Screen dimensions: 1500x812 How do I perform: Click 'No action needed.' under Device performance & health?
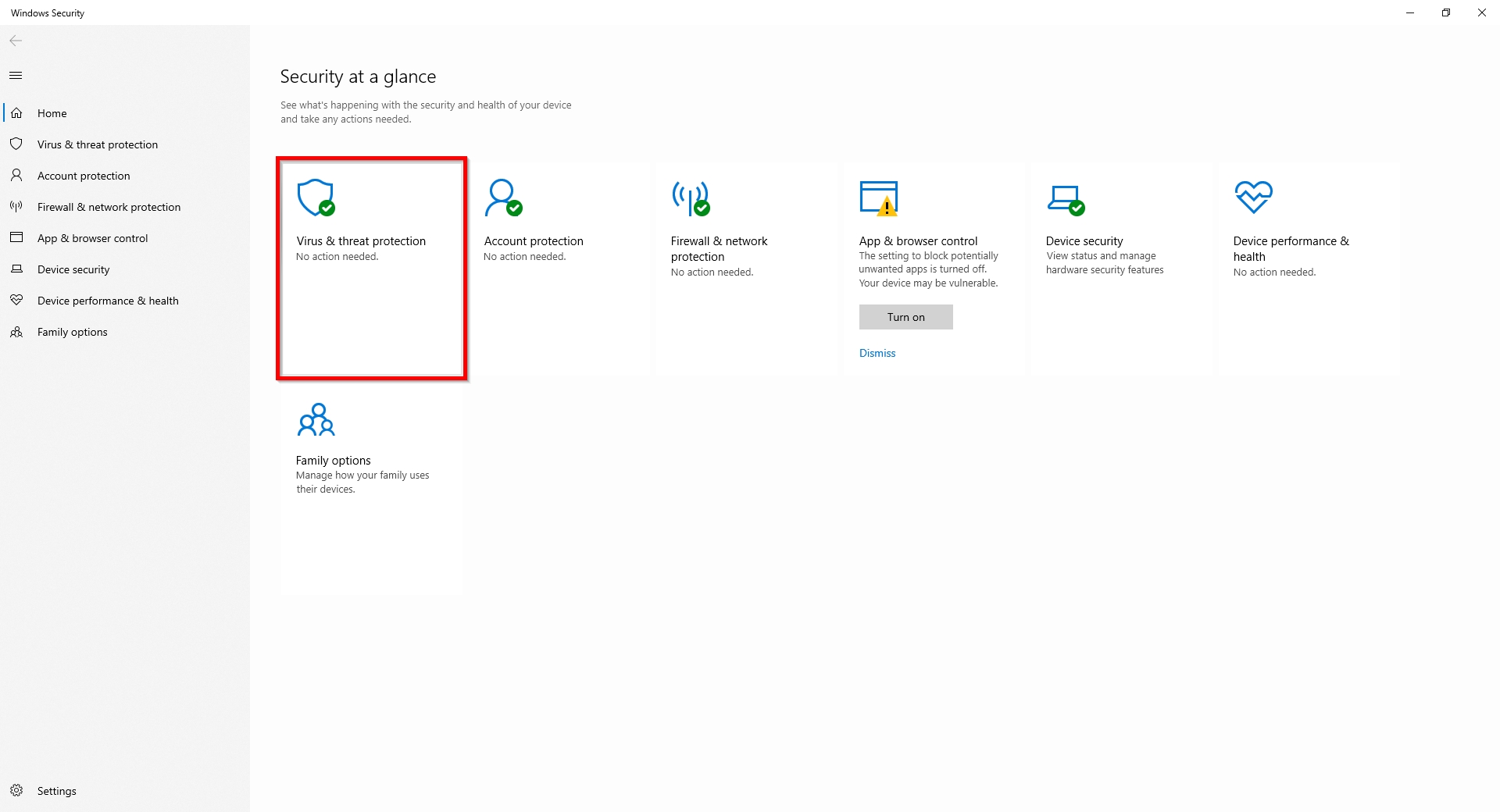pyautogui.click(x=1274, y=272)
